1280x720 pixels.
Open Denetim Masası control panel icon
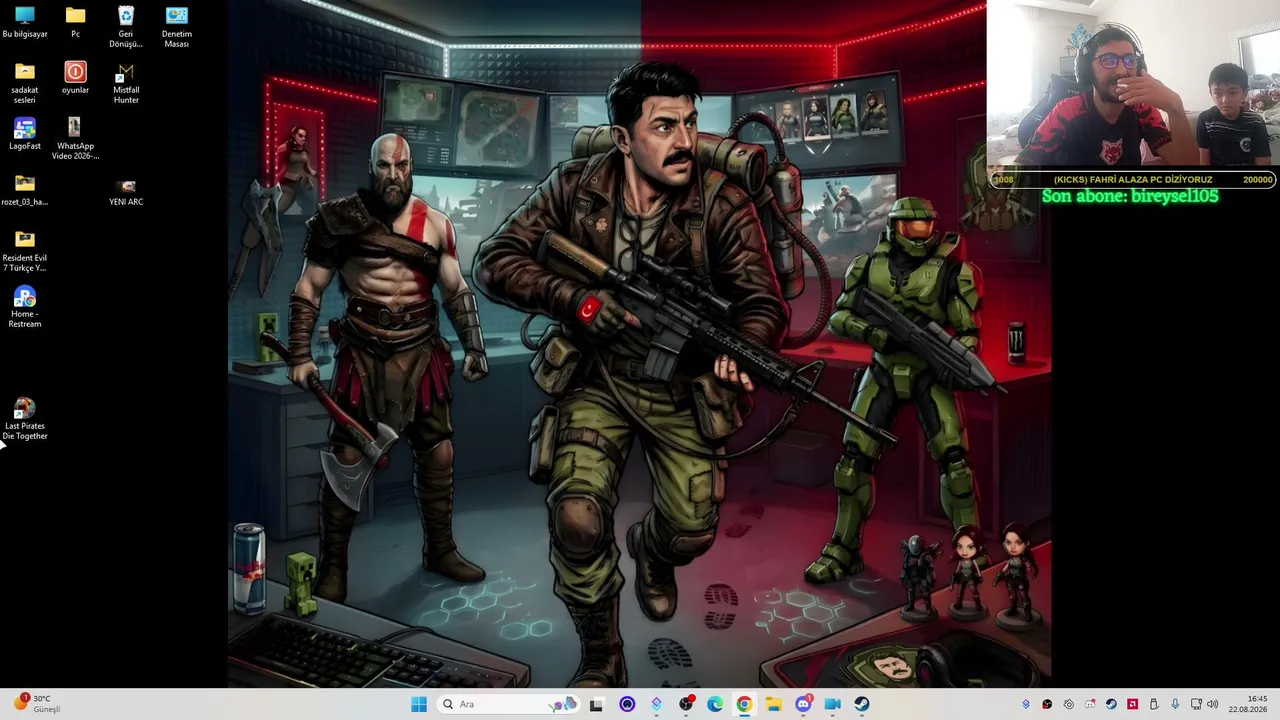177,27
